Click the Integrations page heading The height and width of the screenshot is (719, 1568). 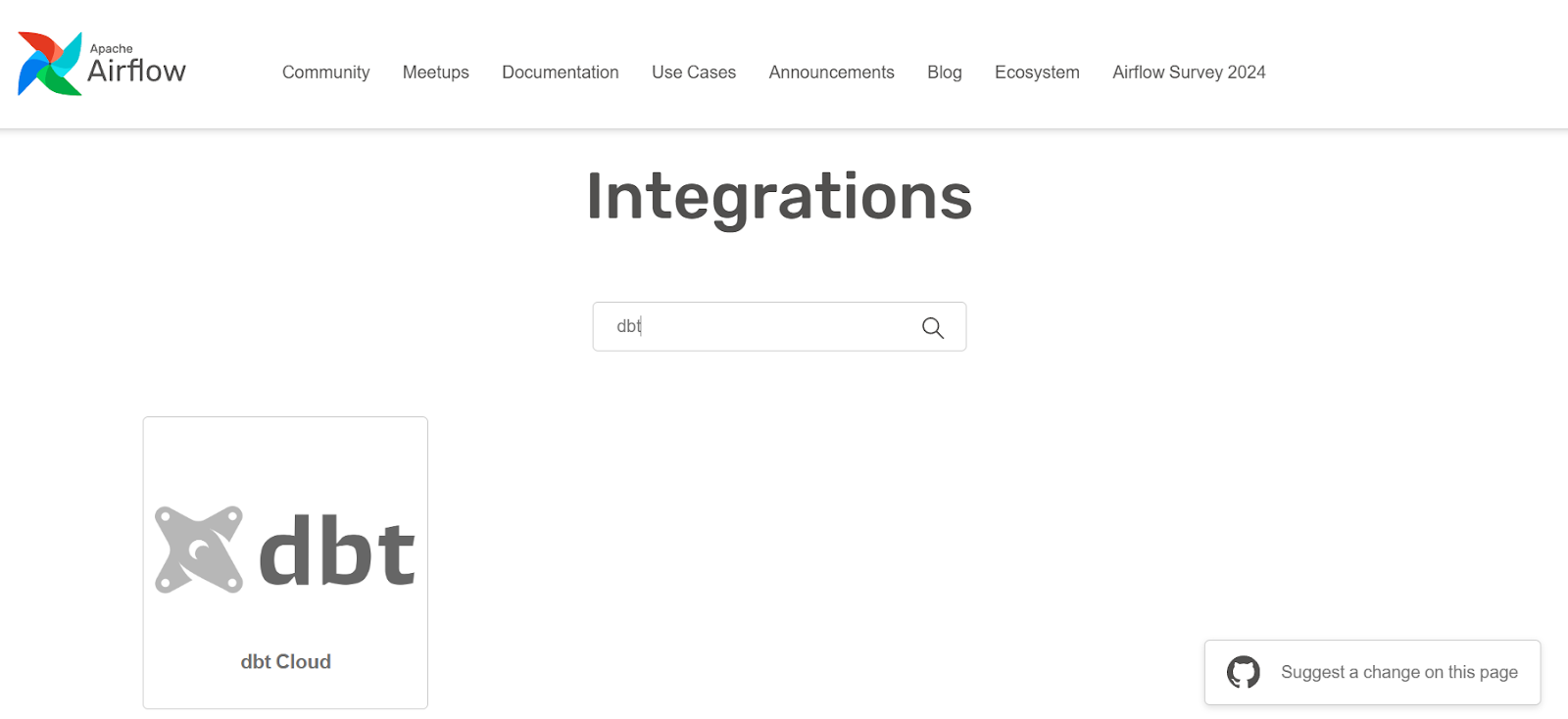tap(779, 198)
